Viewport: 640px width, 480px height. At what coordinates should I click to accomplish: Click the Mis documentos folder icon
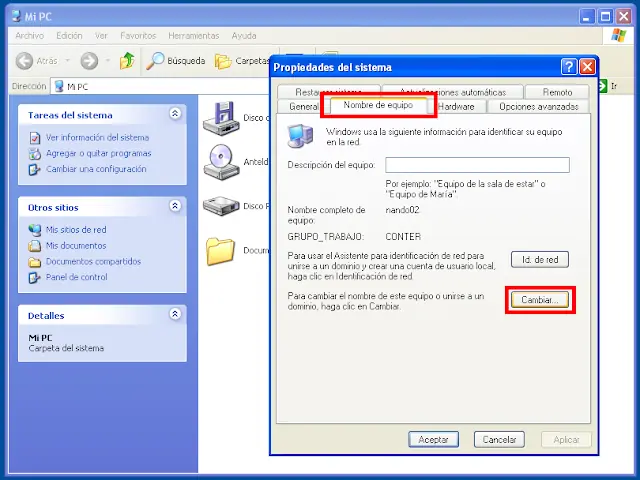point(34,246)
